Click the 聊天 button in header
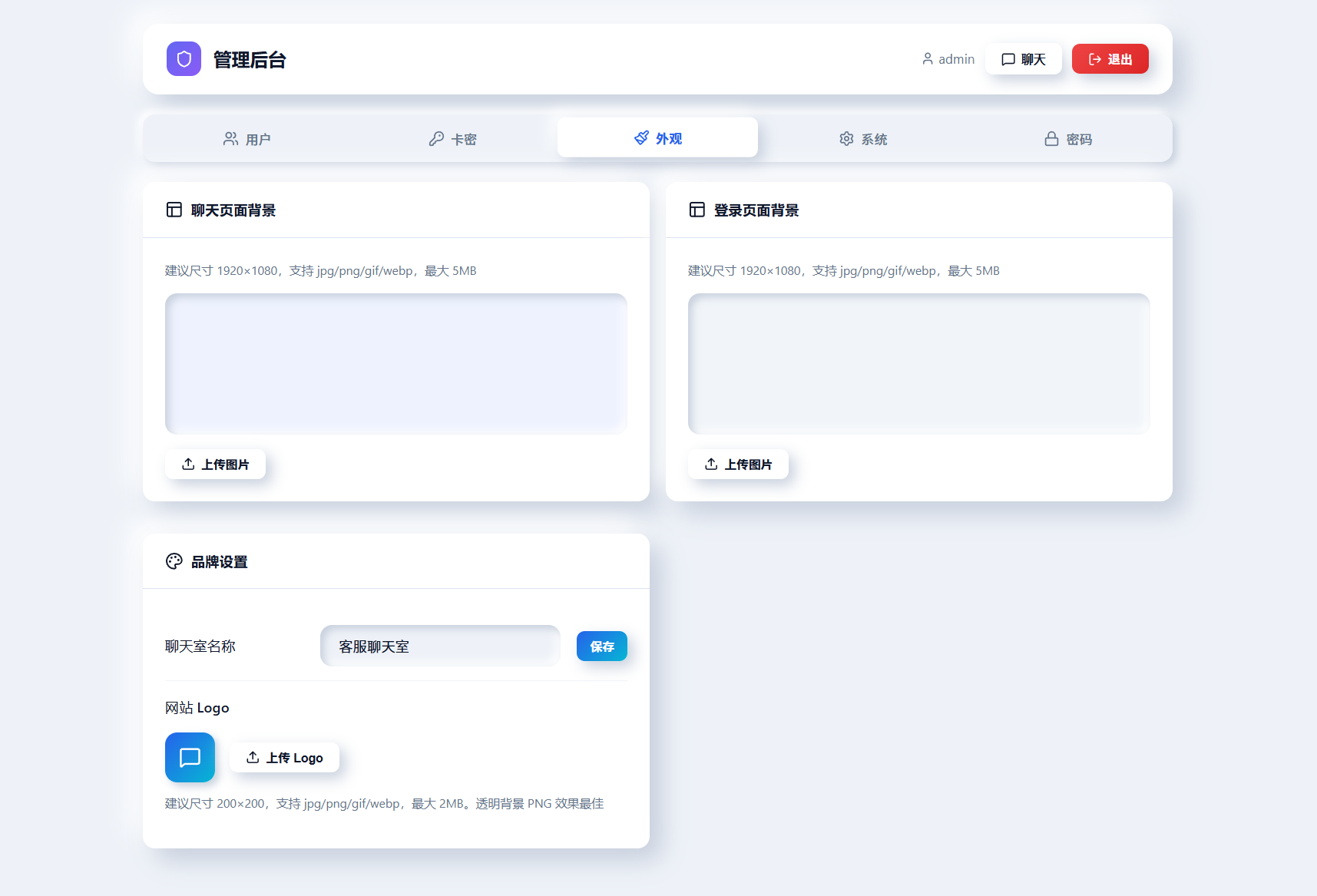The width and height of the screenshot is (1317, 896). [x=1024, y=59]
